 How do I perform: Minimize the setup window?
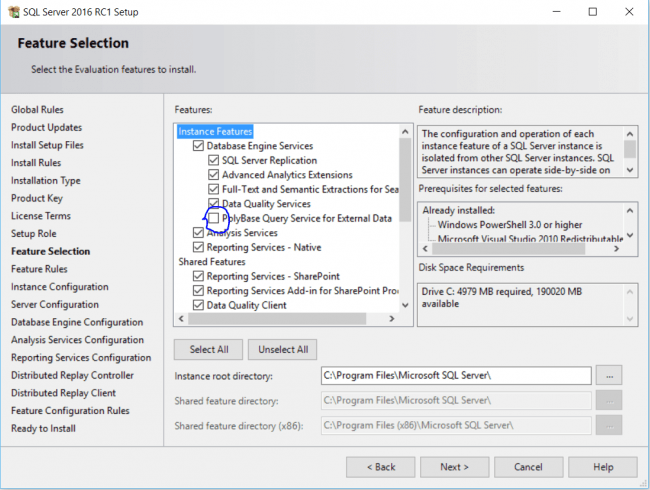pos(556,12)
